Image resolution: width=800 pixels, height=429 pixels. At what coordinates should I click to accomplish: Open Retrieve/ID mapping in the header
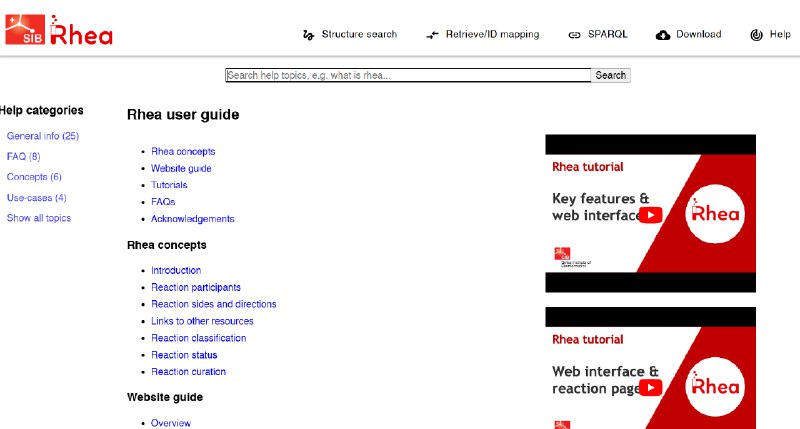click(x=492, y=34)
